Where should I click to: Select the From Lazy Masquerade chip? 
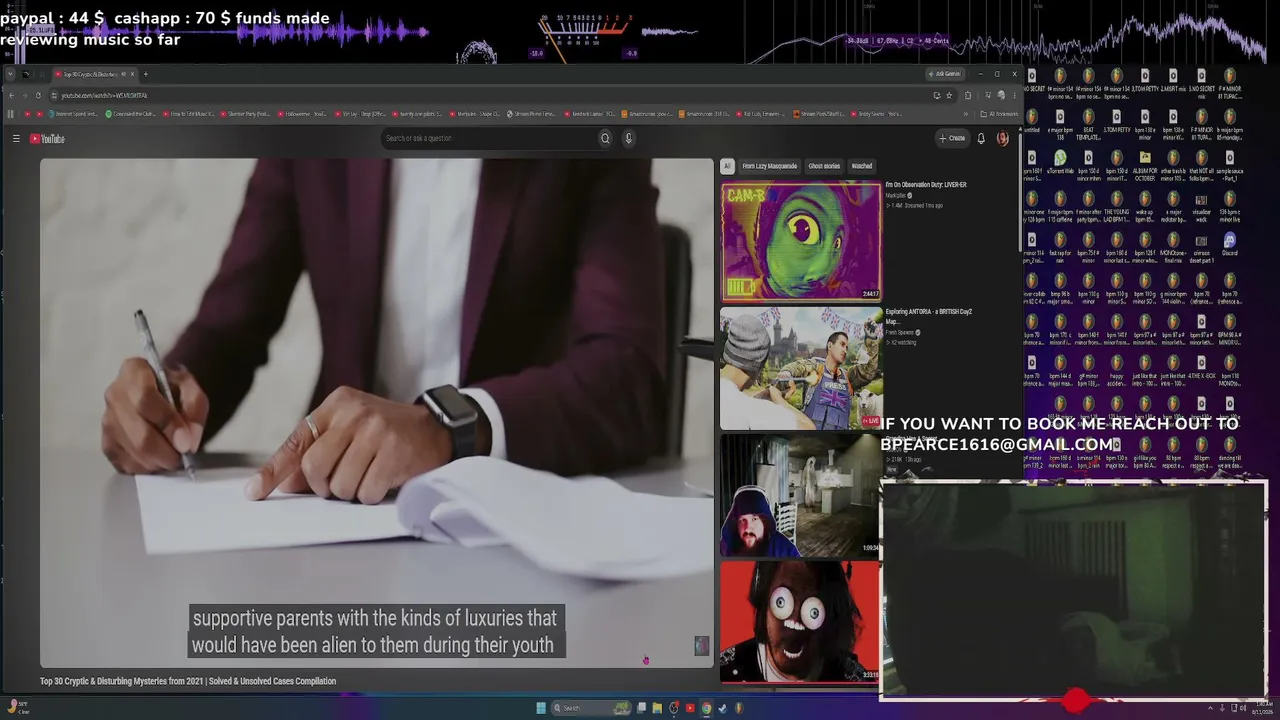(769, 166)
